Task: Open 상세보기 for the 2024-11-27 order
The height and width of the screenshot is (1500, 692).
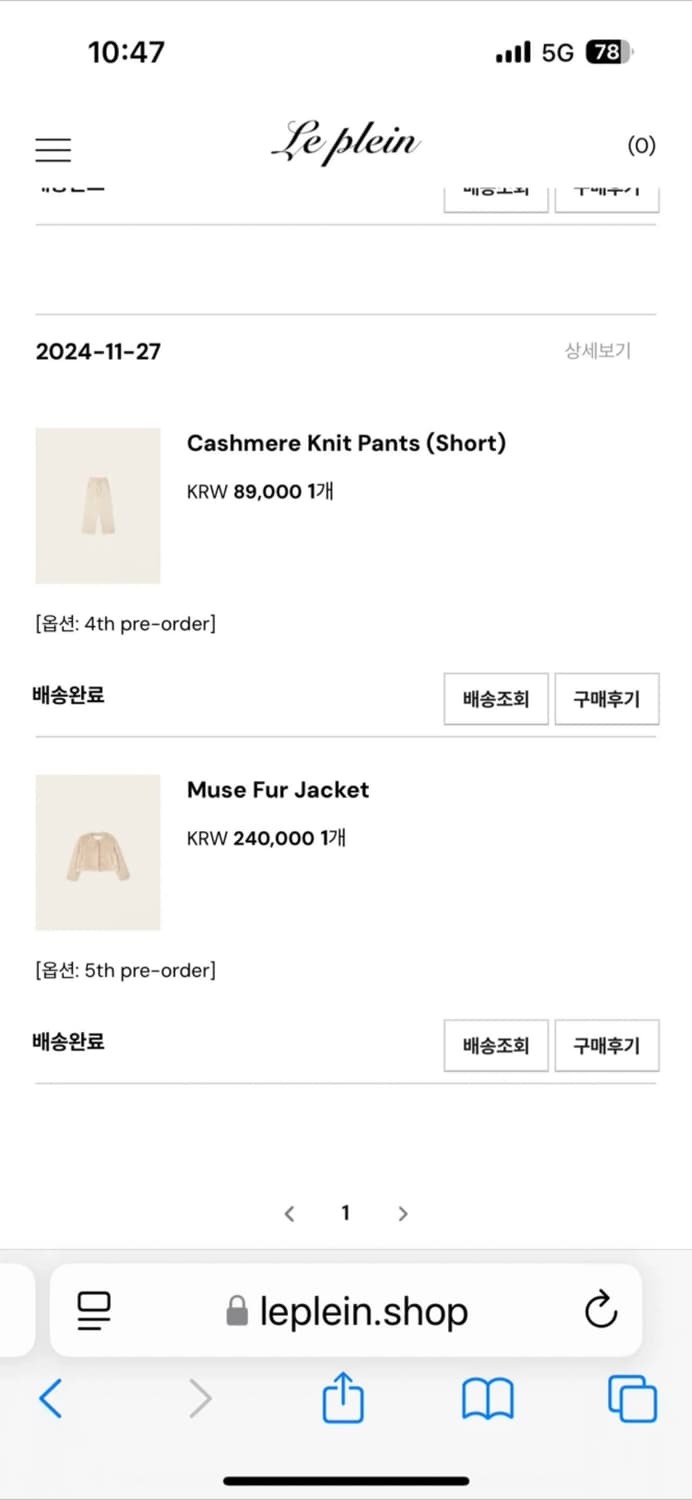Action: [x=597, y=351]
